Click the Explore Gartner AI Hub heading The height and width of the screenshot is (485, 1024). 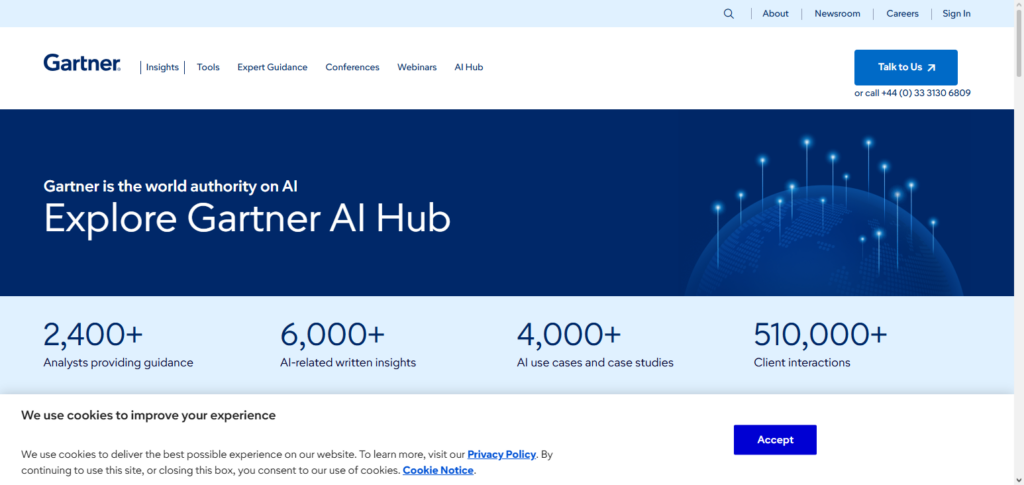tap(248, 219)
